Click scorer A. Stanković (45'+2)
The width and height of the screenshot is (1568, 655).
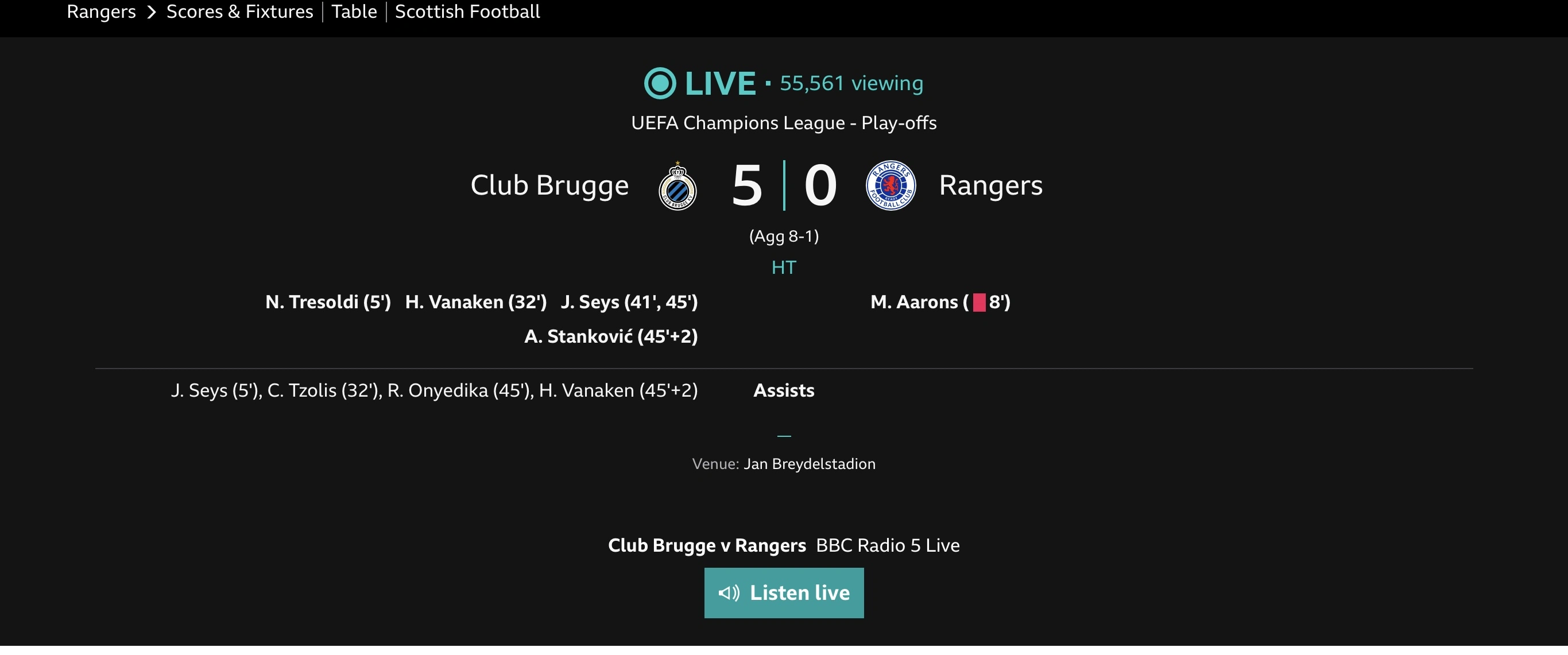pos(610,336)
